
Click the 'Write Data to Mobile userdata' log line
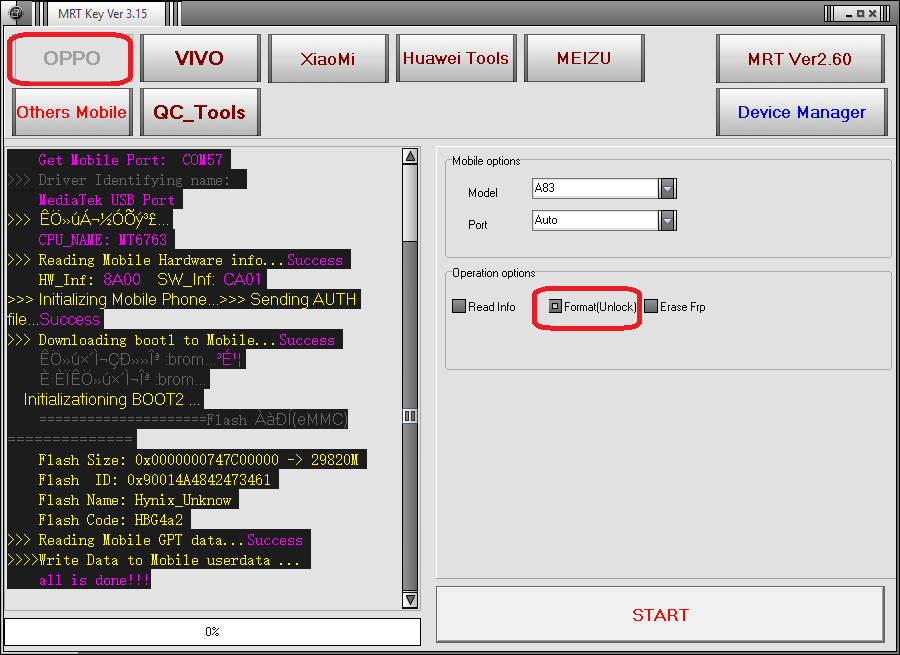coord(154,560)
